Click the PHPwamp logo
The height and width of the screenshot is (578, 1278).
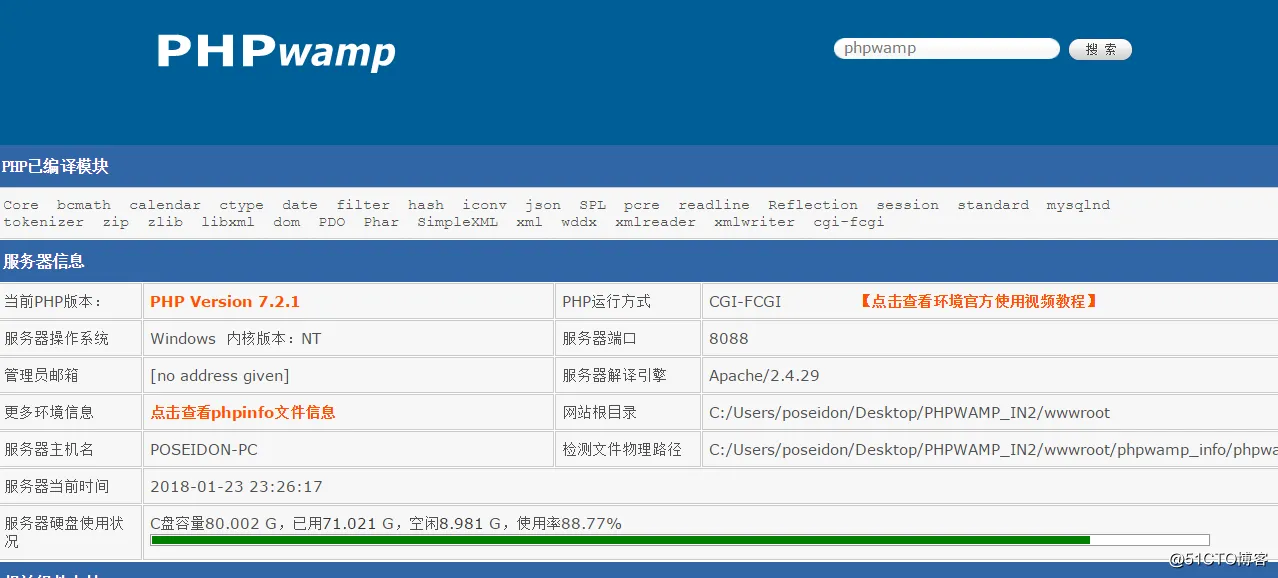276,52
